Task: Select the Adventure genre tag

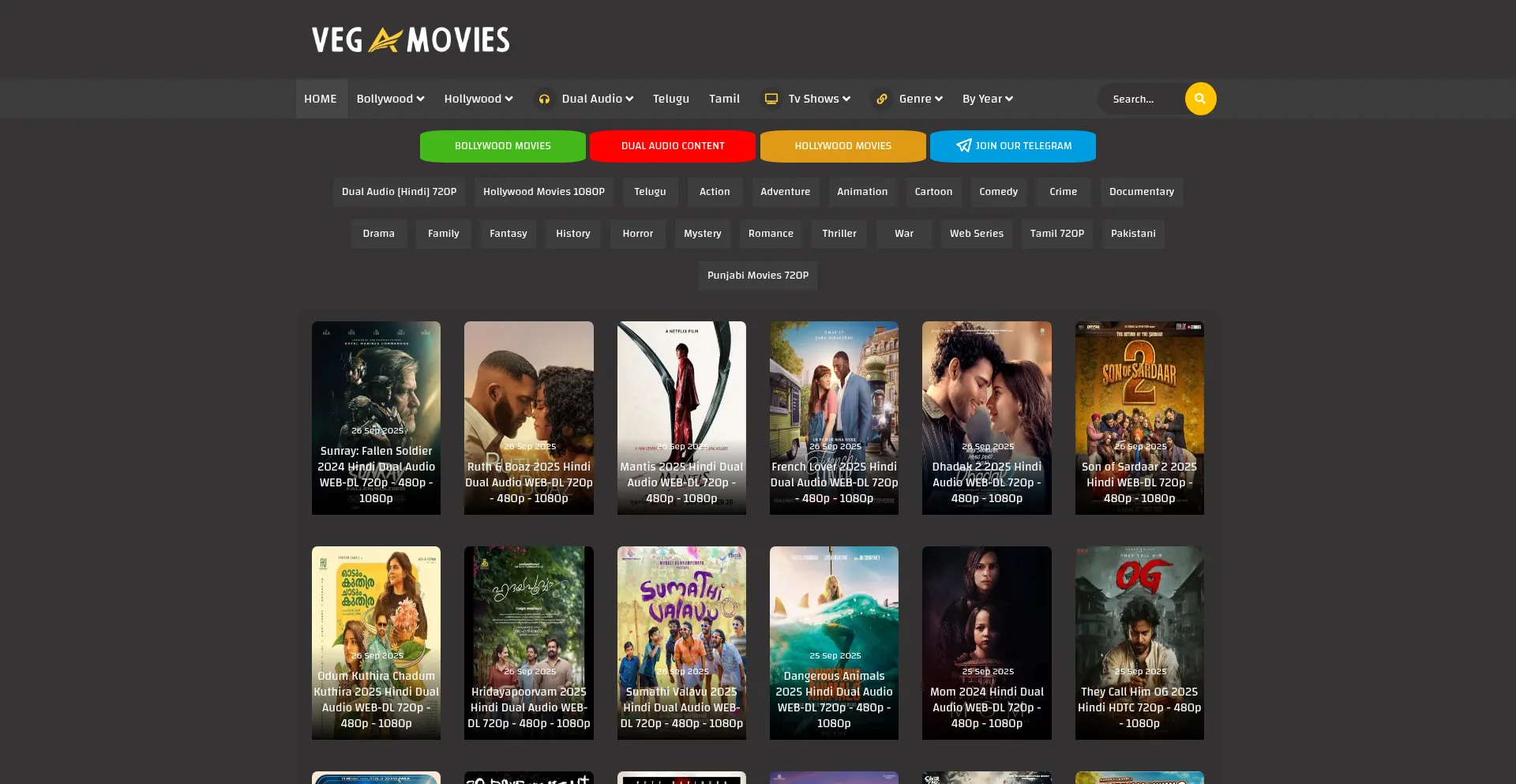Action: [x=786, y=192]
